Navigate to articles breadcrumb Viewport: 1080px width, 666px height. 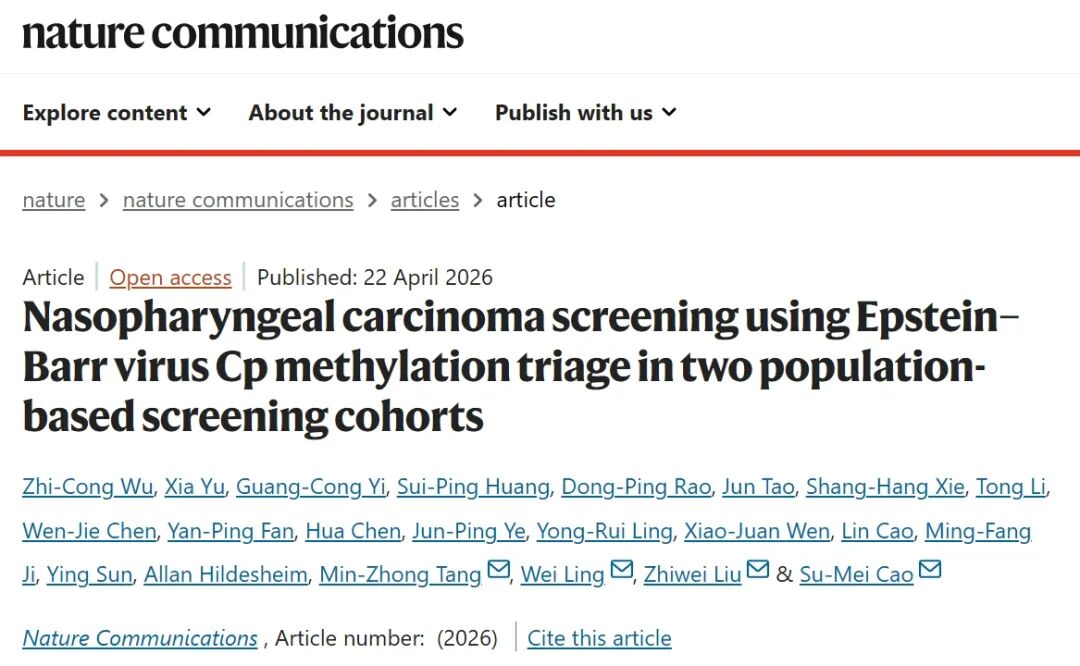(425, 200)
